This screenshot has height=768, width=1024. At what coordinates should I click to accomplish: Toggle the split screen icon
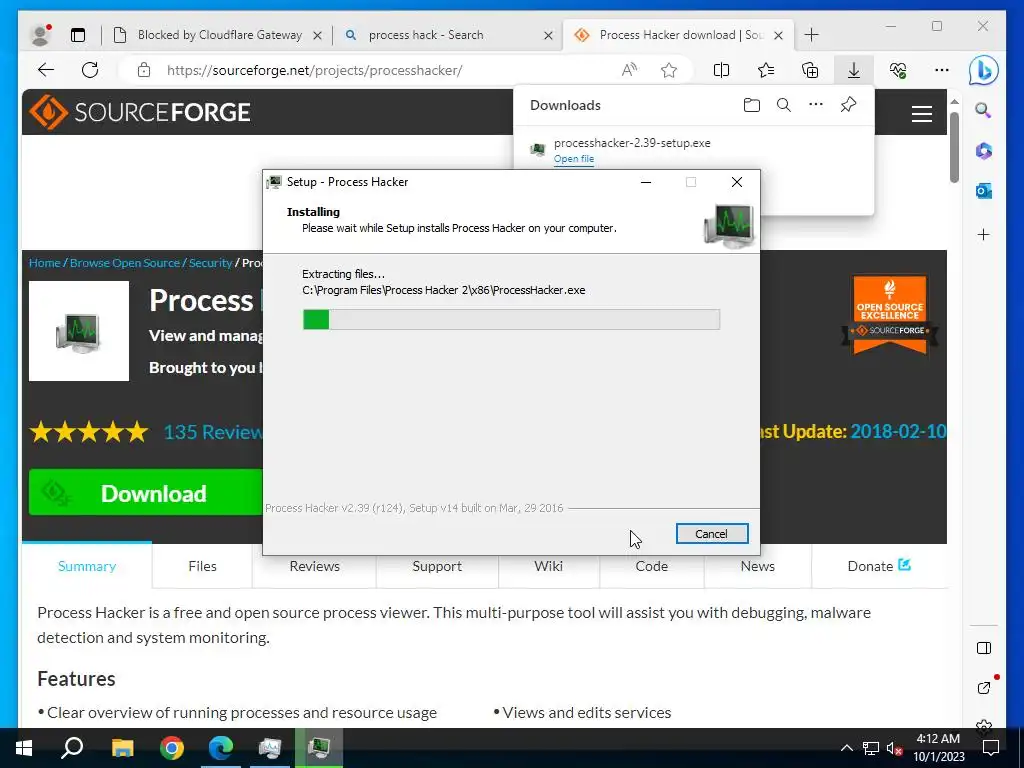(x=722, y=70)
